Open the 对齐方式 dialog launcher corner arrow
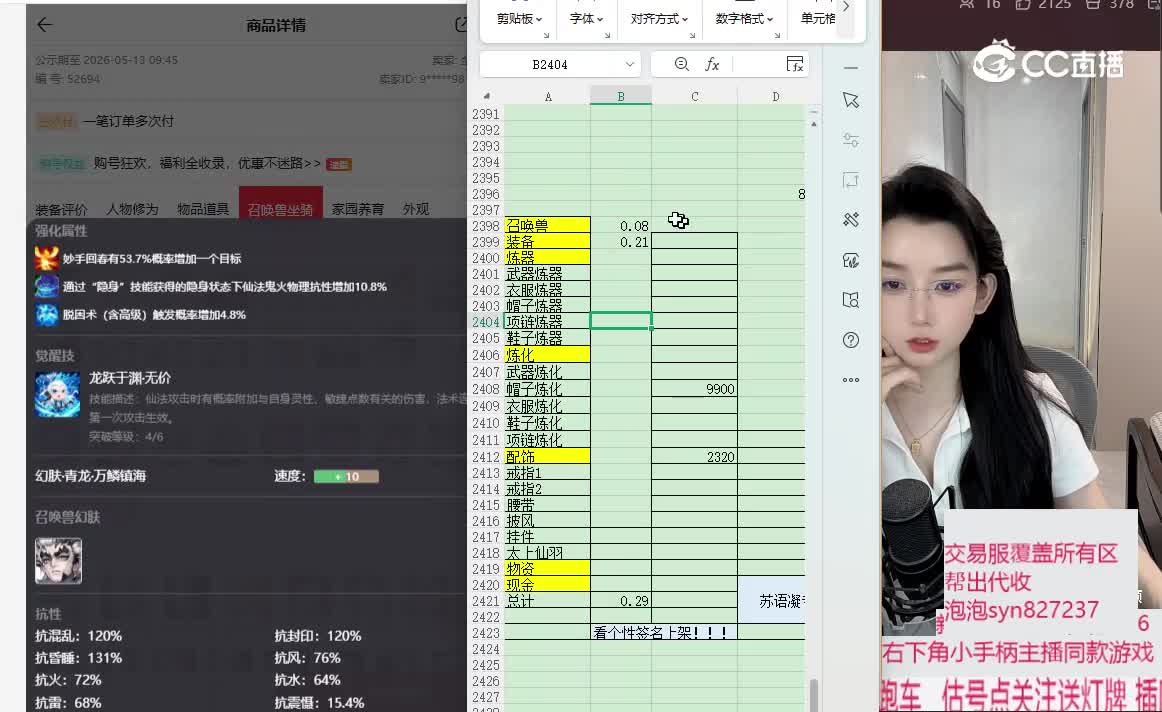Screen dimensions: 1162x712 [691, 36]
